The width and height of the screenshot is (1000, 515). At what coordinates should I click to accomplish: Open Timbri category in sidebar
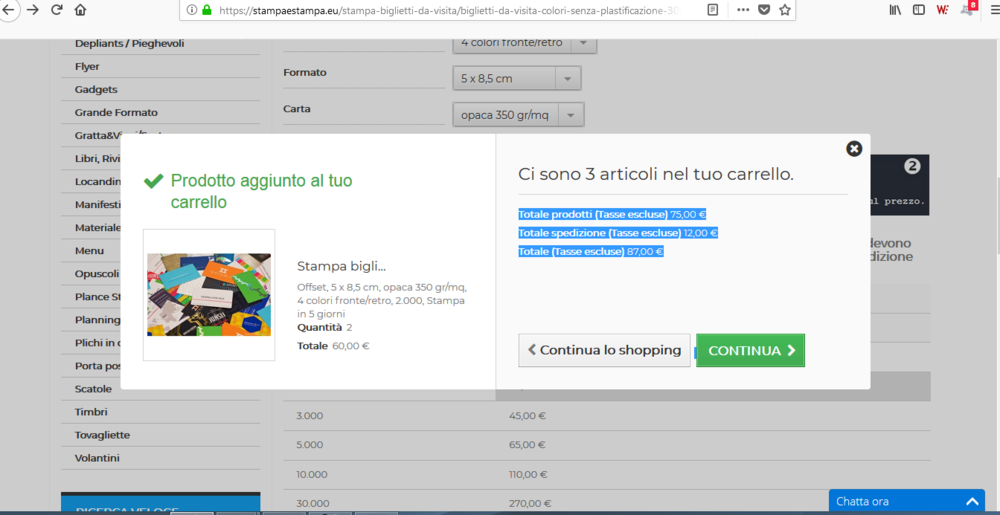pos(91,412)
